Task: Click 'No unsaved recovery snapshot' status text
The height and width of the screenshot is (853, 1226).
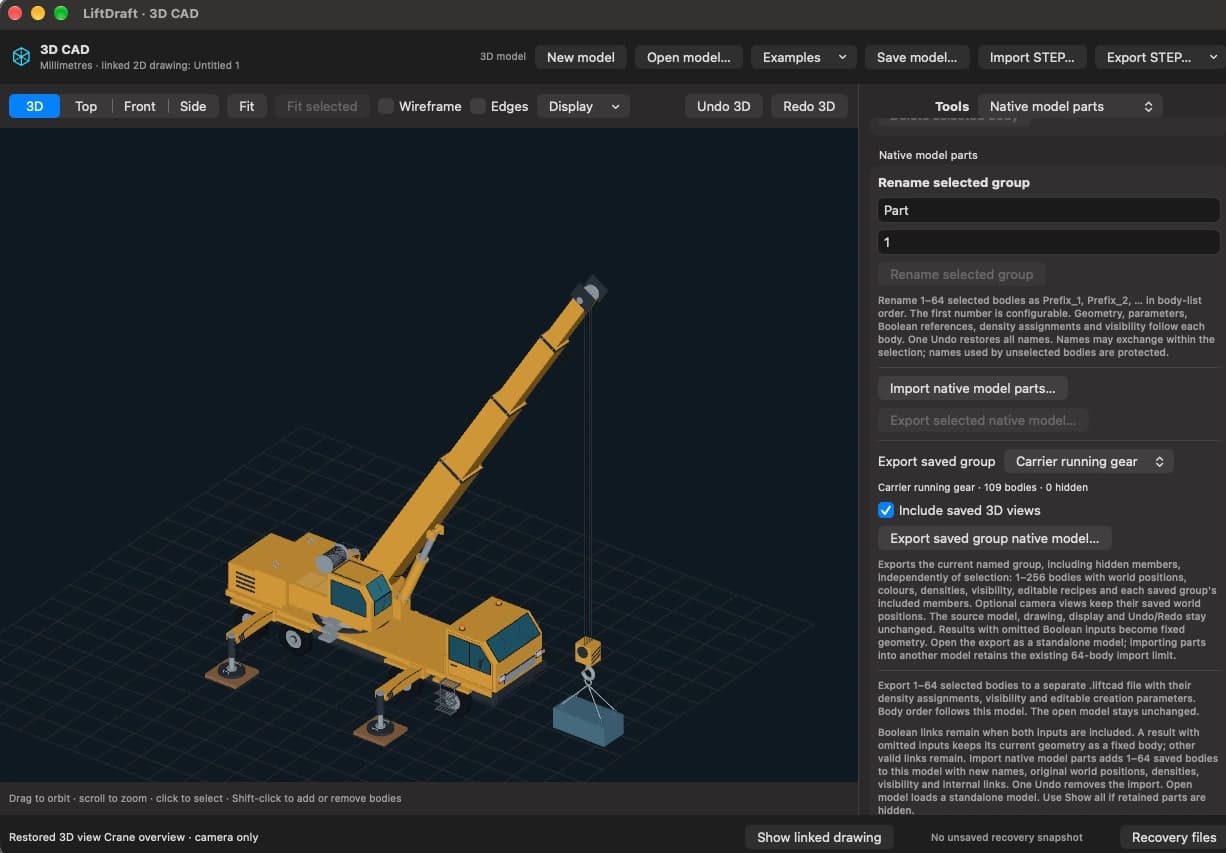Action: (1006, 838)
